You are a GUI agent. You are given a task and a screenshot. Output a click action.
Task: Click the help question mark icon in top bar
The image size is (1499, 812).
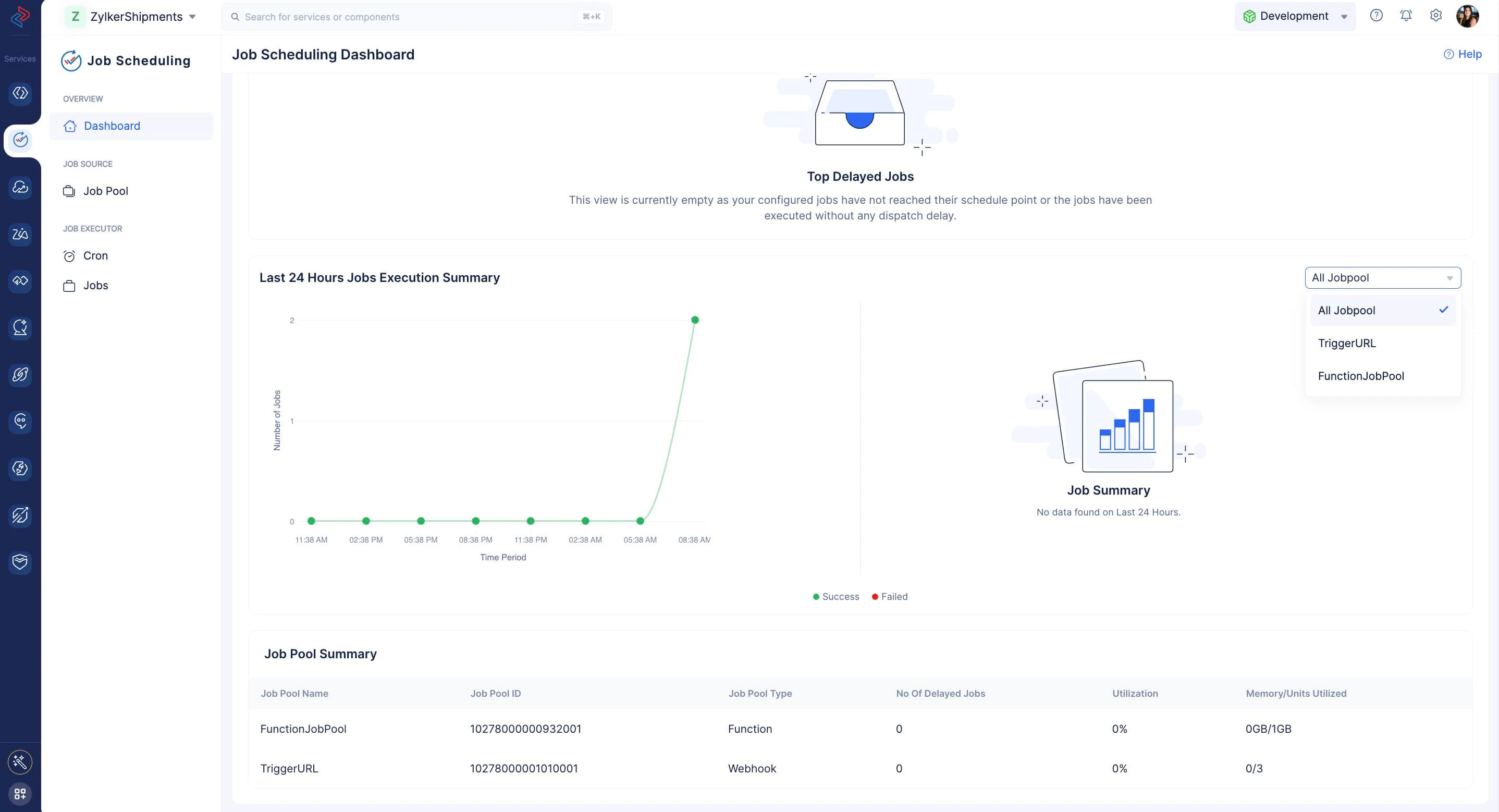pyautogui.click(x=1375, y=16)
